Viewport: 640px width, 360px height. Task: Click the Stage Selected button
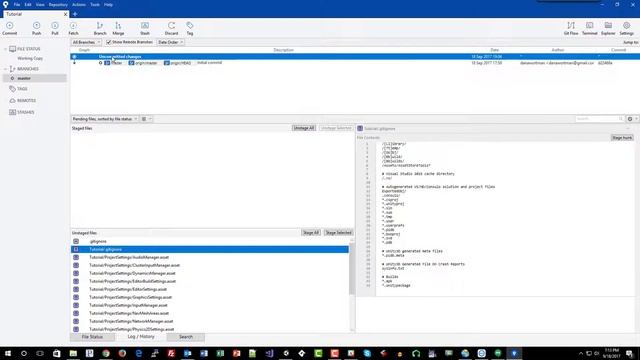pos(338,233)
